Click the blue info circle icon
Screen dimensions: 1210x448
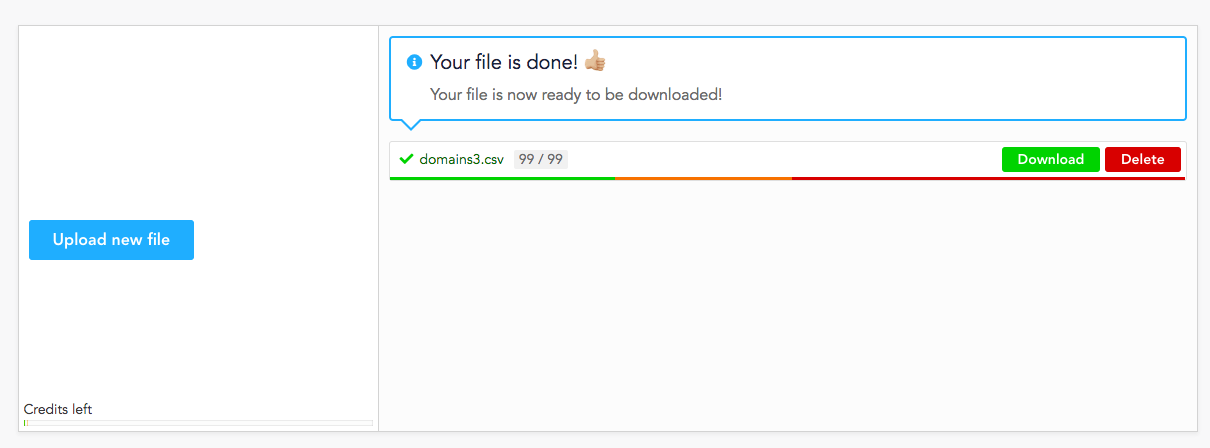point(414,62)
